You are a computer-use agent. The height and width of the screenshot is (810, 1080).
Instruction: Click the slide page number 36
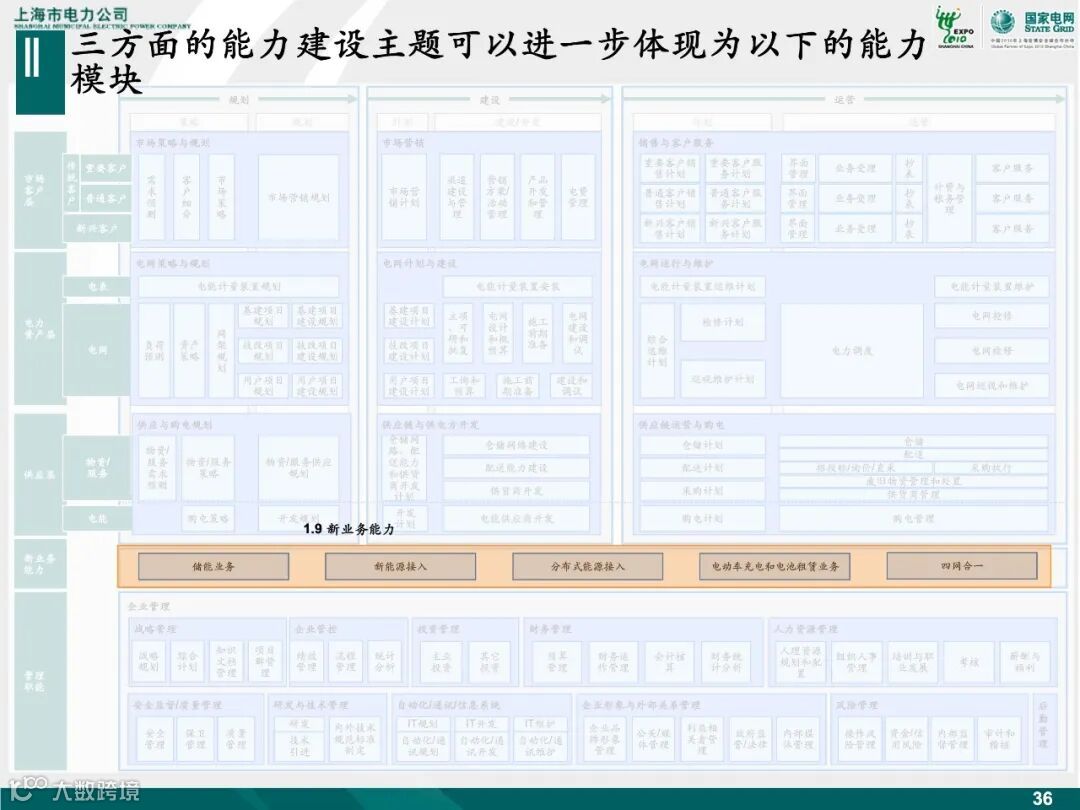[x=1042, y=798]
